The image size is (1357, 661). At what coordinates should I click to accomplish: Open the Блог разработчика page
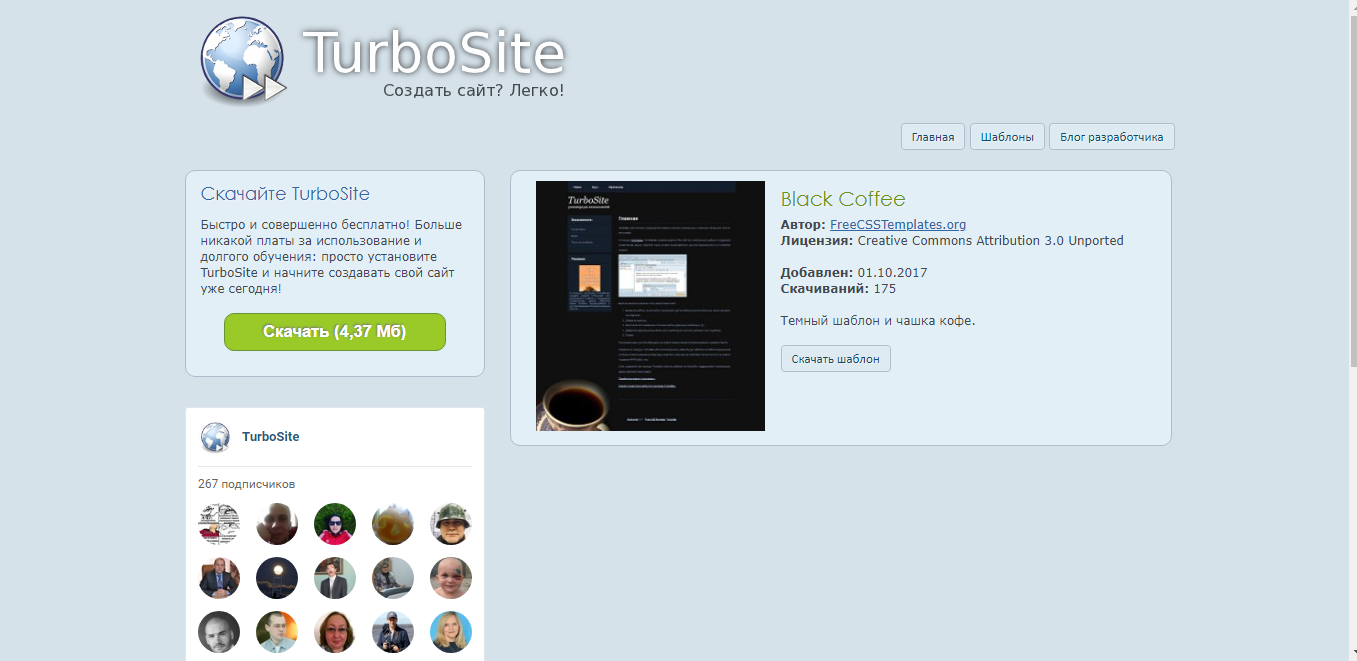[1111, 136]
